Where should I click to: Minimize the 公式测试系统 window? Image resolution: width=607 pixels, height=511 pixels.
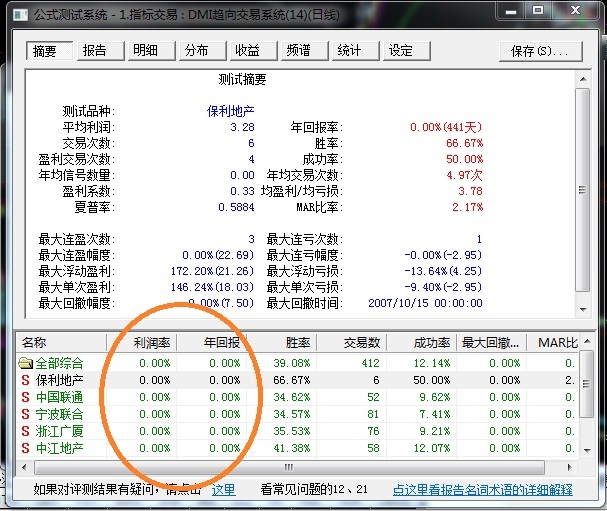[511, 11]
